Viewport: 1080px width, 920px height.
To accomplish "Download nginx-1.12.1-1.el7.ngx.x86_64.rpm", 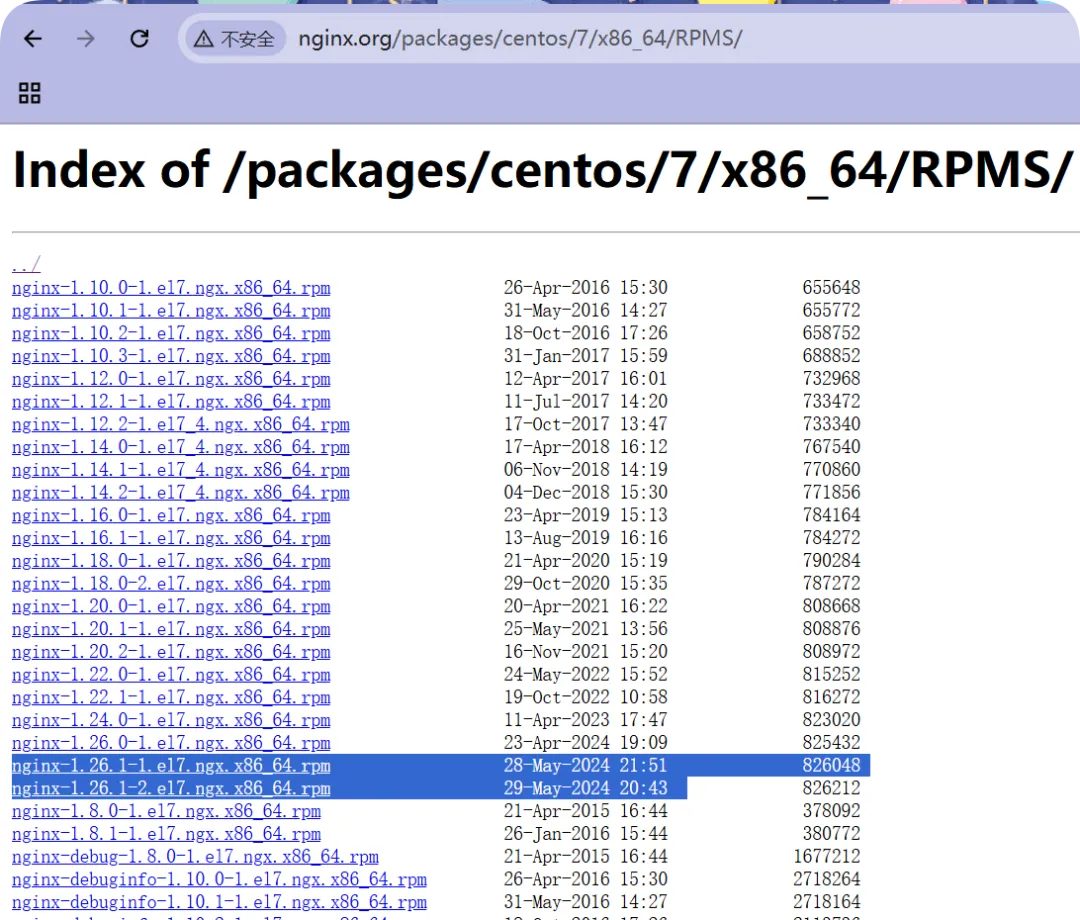I will pyautogui.click(x=171, y=401).
